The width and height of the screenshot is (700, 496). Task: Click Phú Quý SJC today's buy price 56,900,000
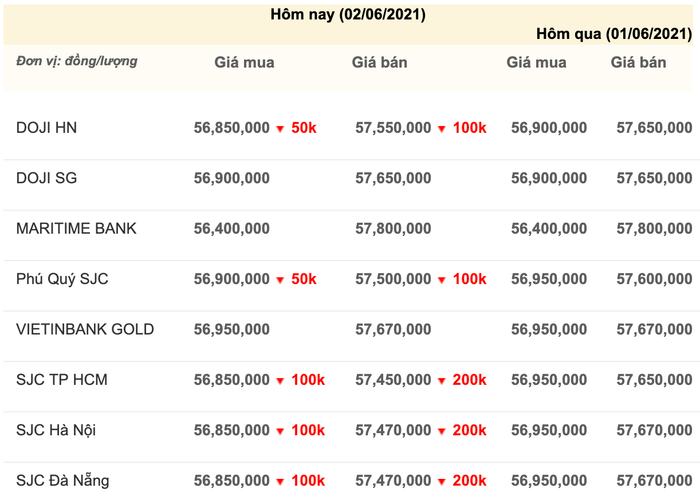tap(232, 279)
